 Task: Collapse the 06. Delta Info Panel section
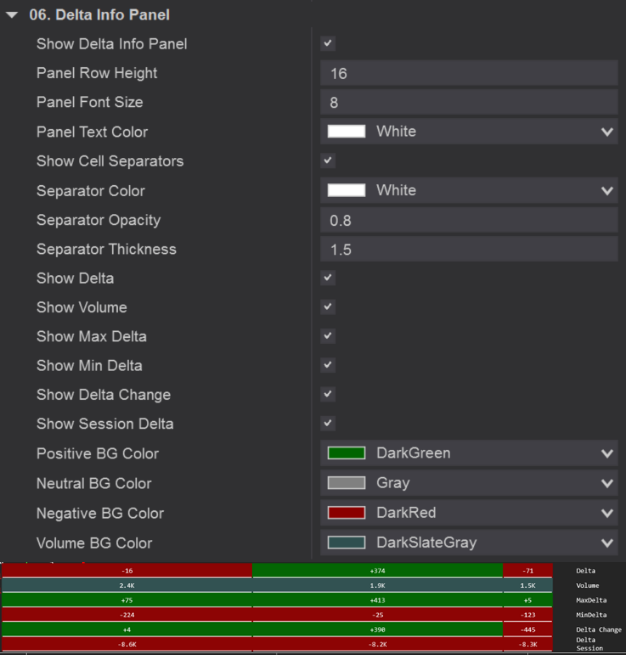point(11,15)
